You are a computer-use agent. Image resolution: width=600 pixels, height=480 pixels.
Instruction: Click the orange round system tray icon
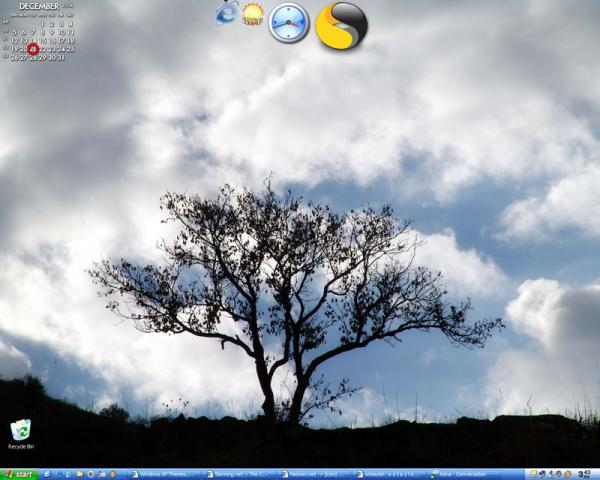567,475
